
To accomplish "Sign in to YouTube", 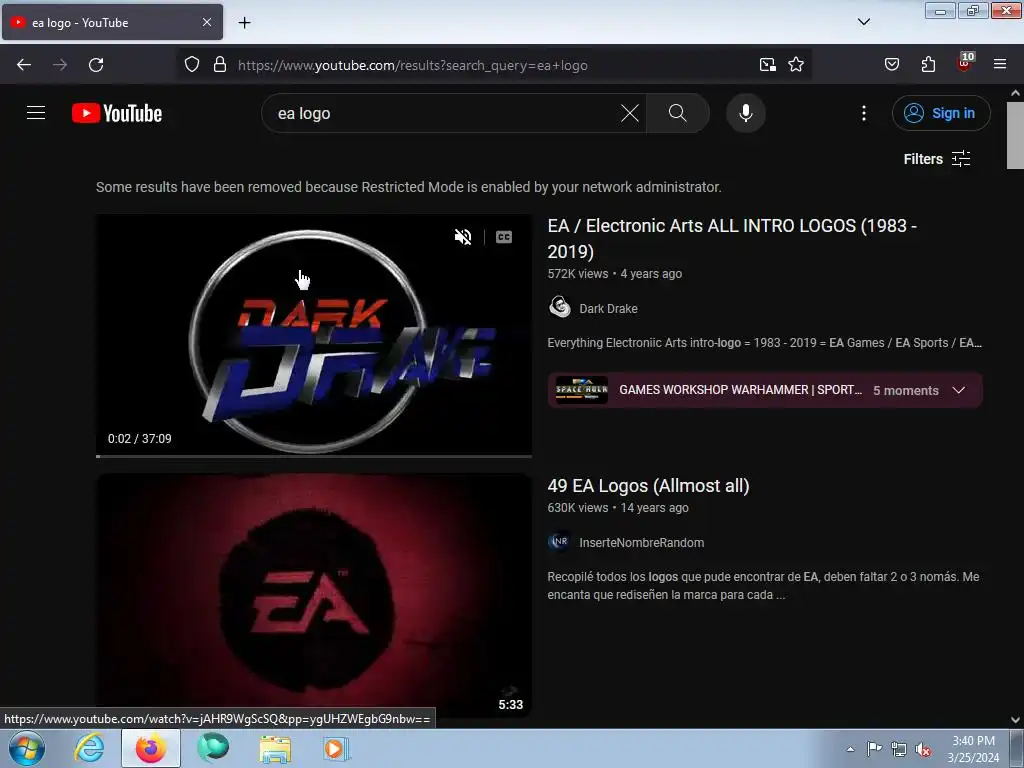I will 940,113.
